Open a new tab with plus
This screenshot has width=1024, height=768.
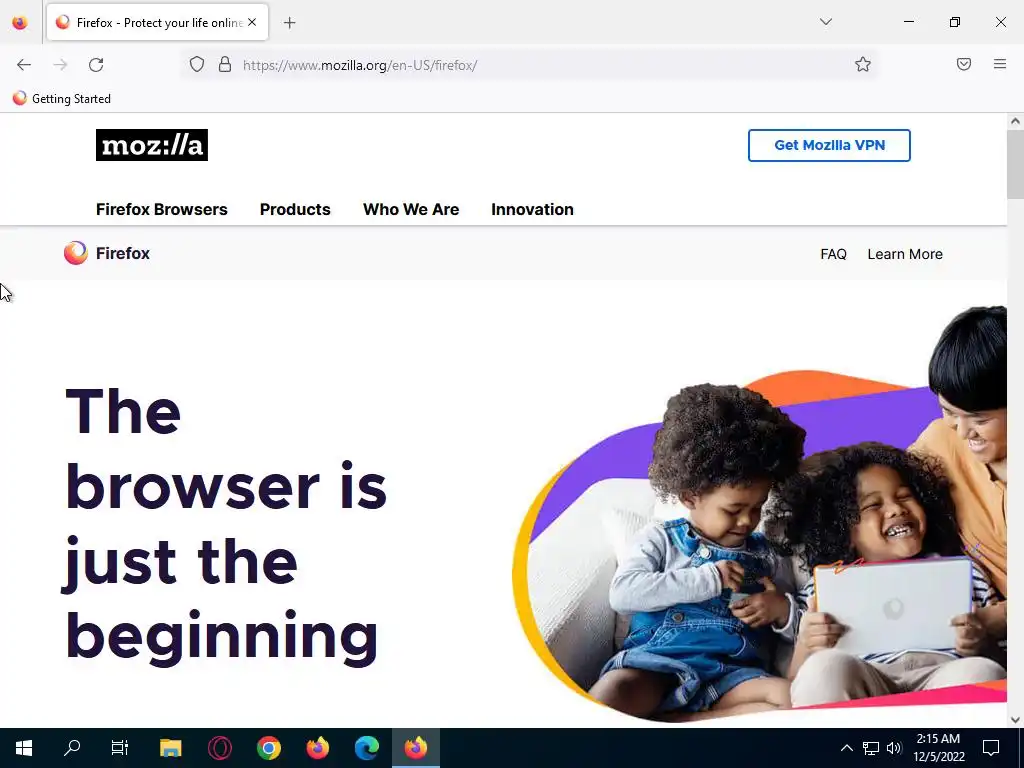[x=289, y=23]
